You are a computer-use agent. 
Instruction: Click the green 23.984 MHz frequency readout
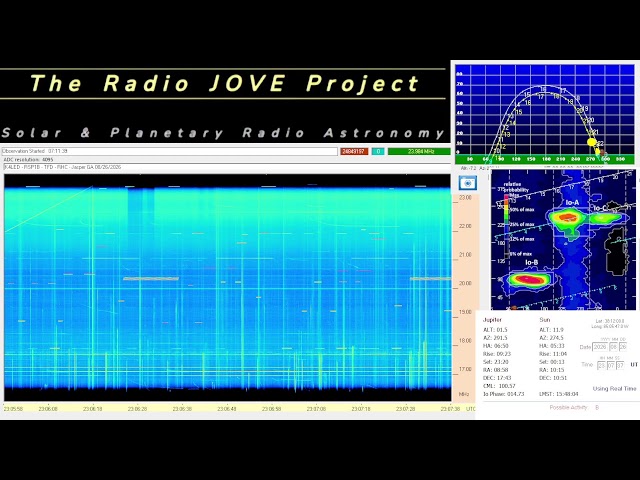[x=419, y=151]
